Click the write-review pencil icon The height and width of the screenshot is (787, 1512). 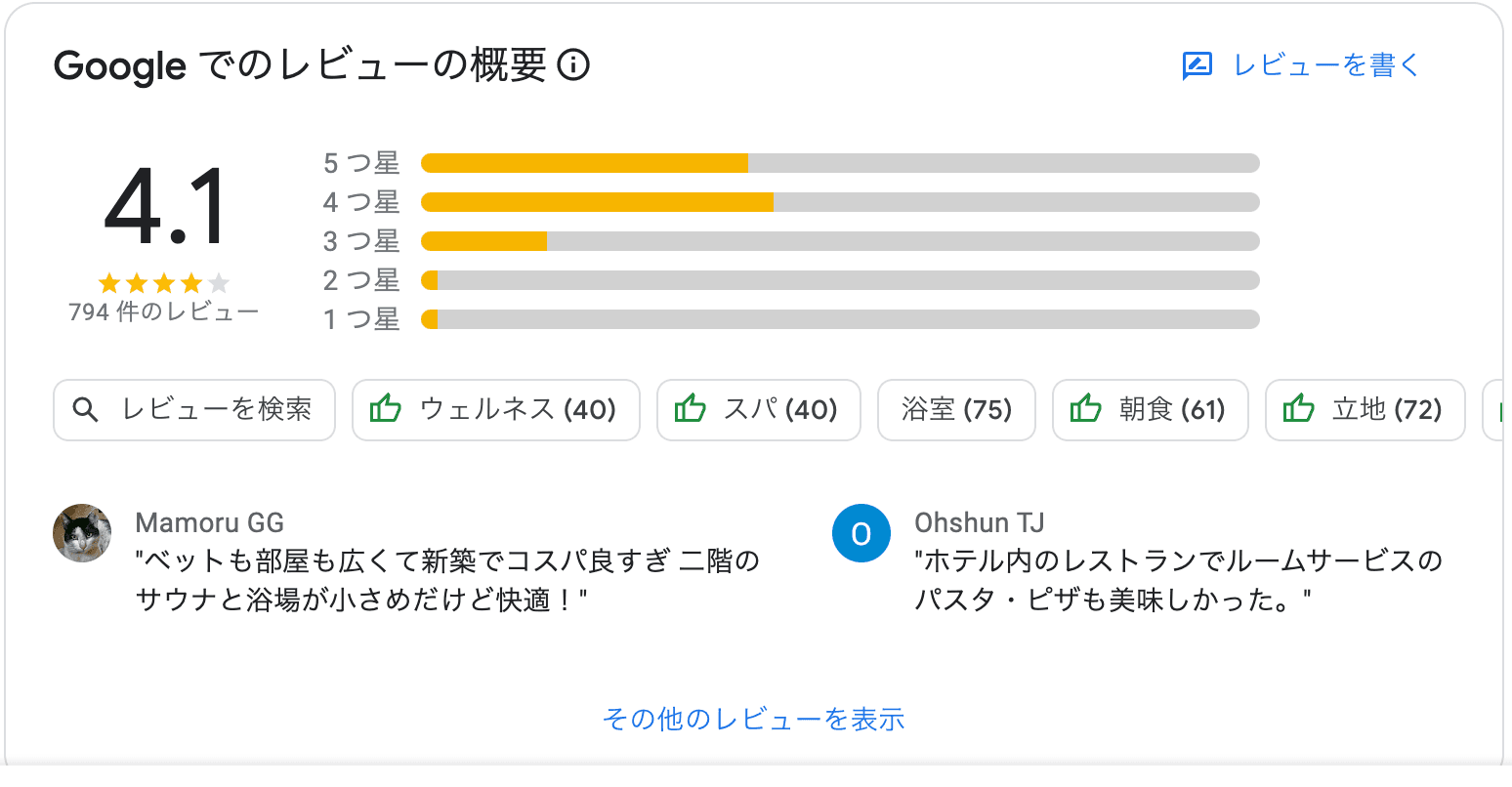tap(1197, 65)
